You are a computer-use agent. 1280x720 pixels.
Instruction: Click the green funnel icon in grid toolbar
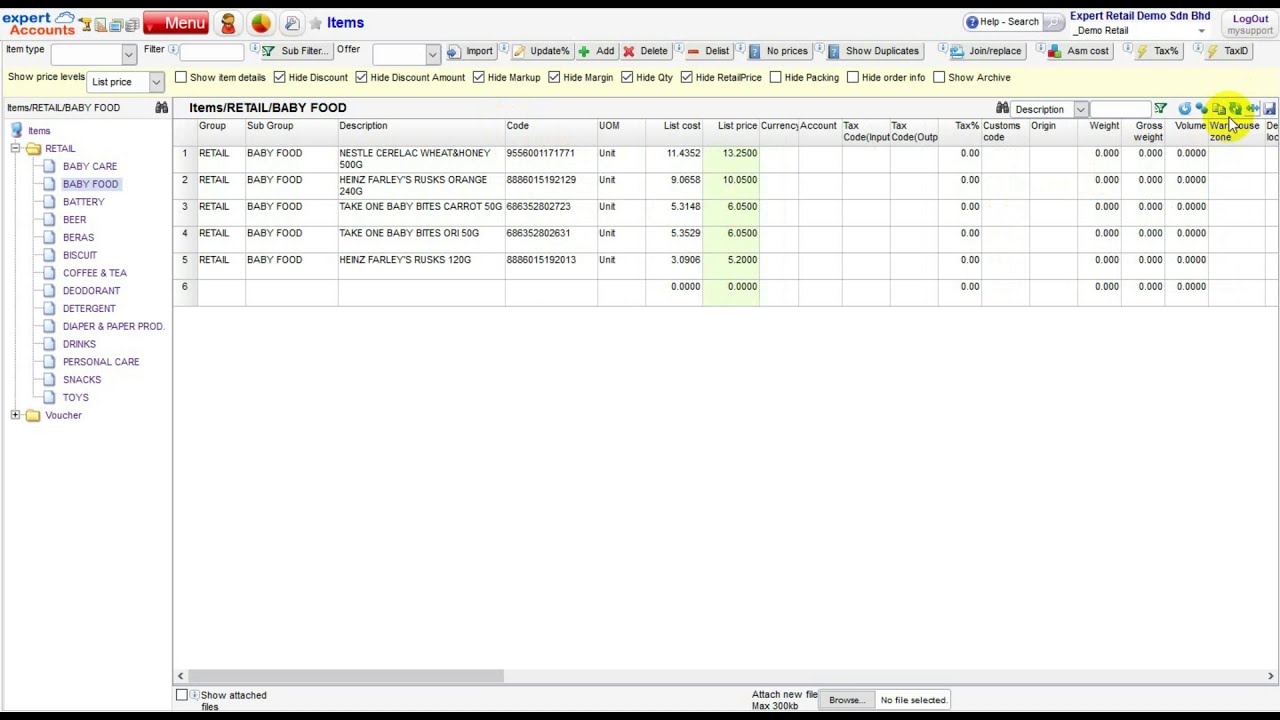[1160, 108]
